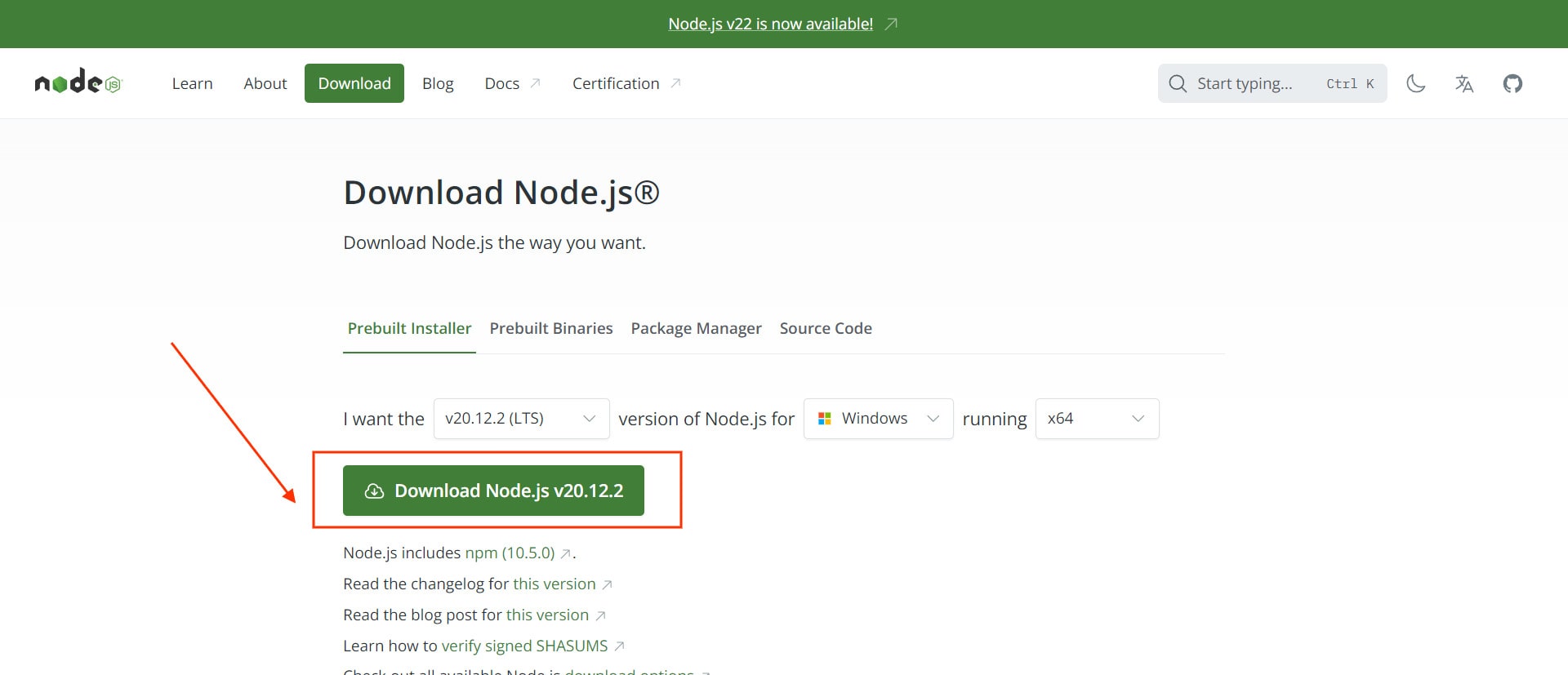Screen dimensions: 1568x675
Task: Click arrow icon after npm (10.5.0)
Action: click(x=565, y=554)
